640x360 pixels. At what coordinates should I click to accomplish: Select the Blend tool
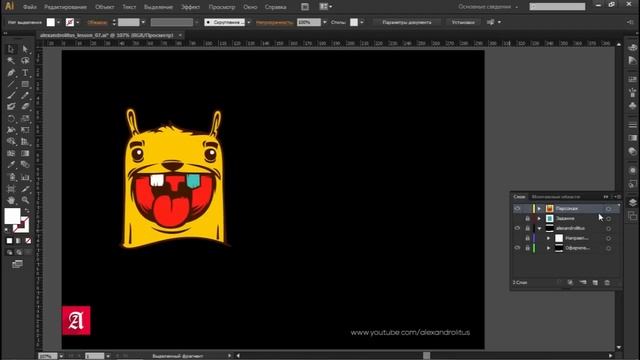(25, 165)
